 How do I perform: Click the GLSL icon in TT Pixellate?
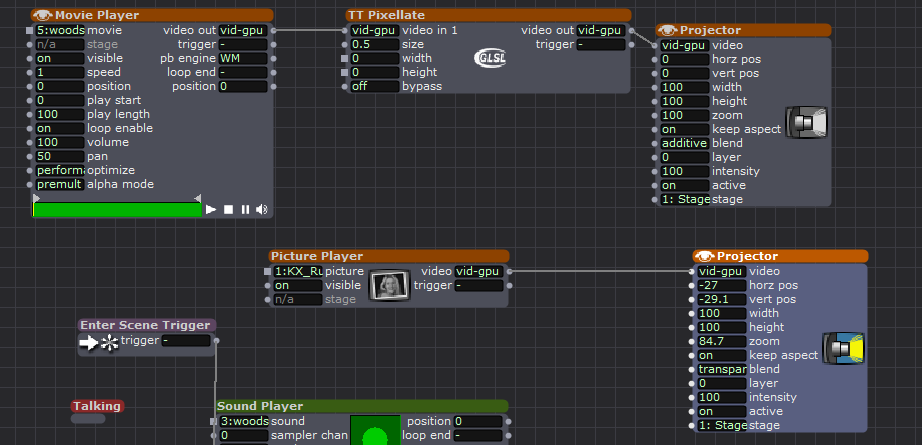click(x=491, y=58)
